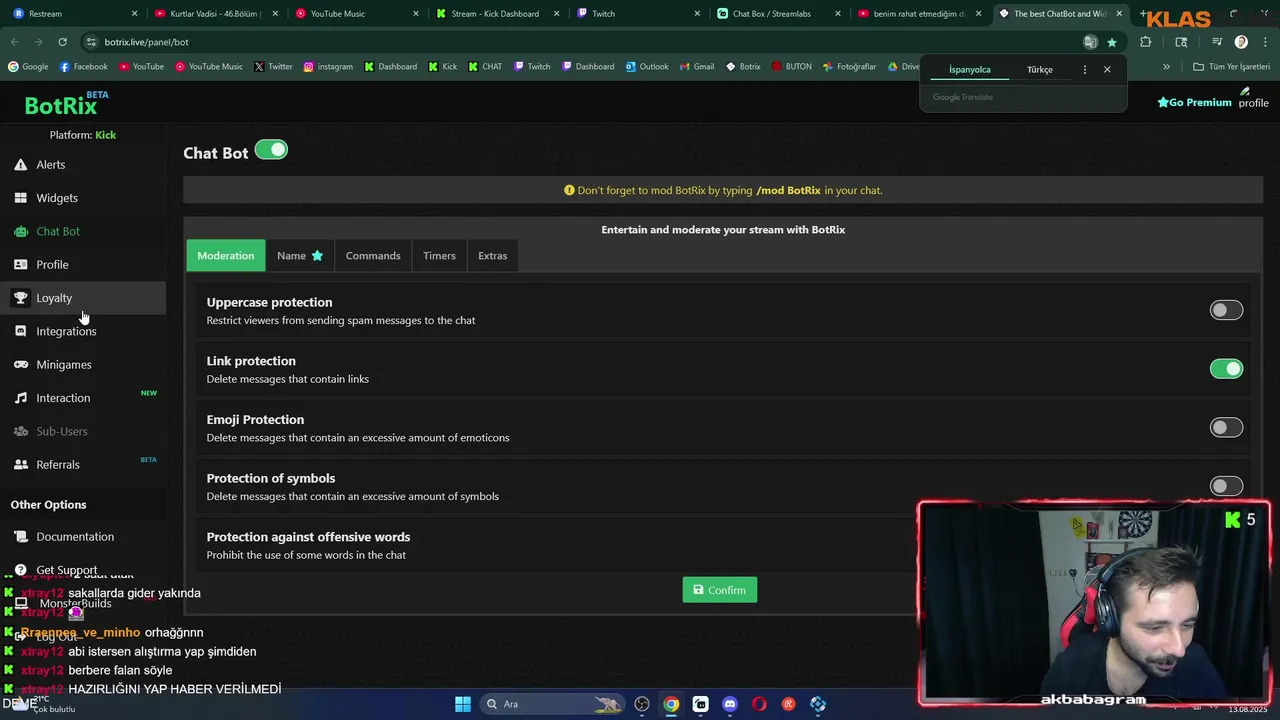Screen dimensions: 1280x720
Task: Open the YouTube bookmark
Action: tap(142, 67)
